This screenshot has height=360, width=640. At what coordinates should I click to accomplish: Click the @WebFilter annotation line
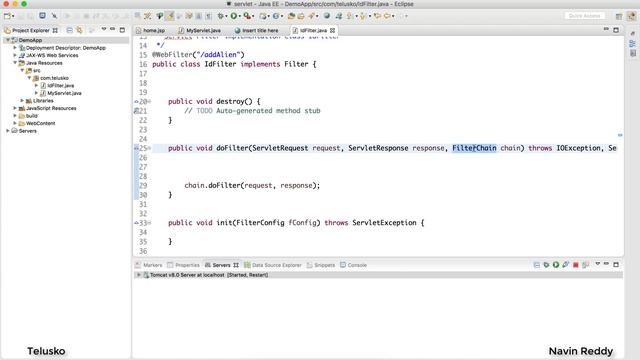[x=198, y=55]
